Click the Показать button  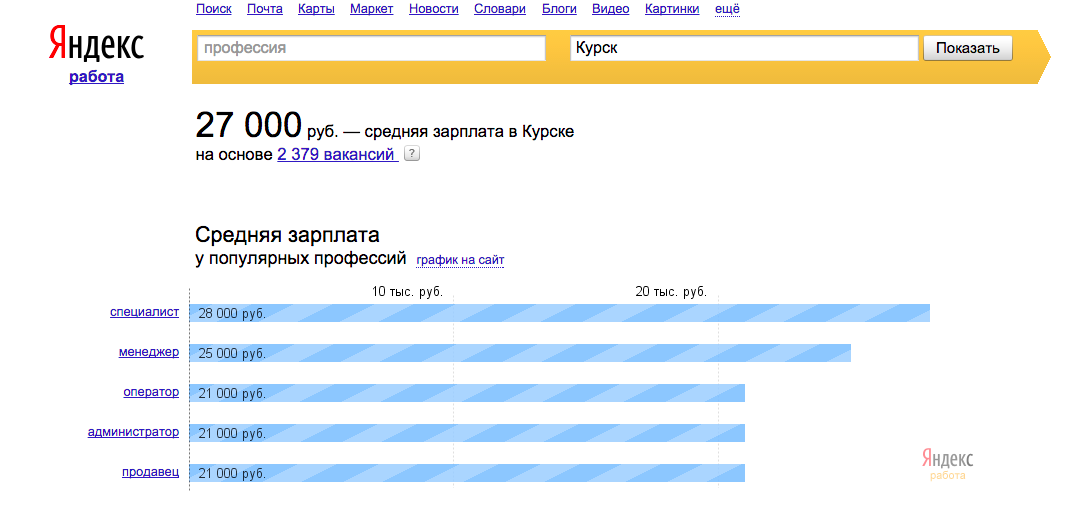[967, 49]
